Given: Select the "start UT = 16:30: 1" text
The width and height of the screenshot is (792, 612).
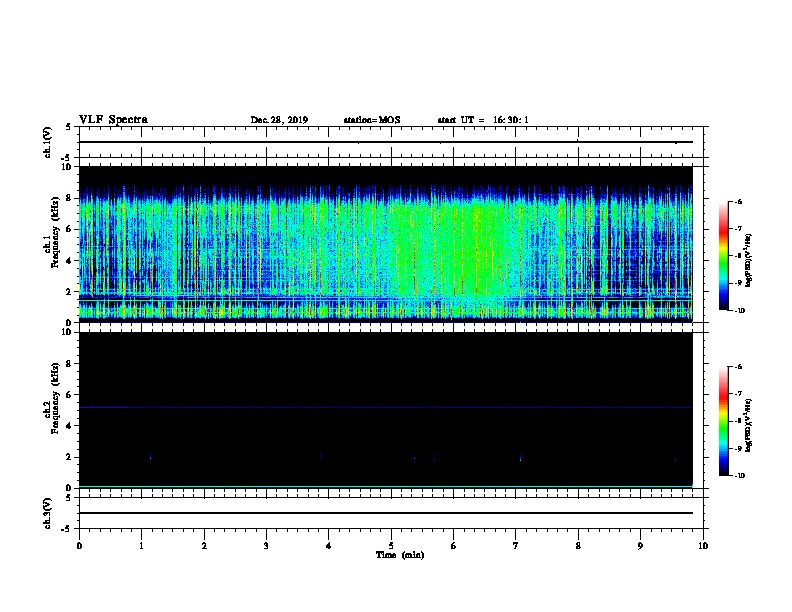Looking at the screenshot, I should point(483,120).
